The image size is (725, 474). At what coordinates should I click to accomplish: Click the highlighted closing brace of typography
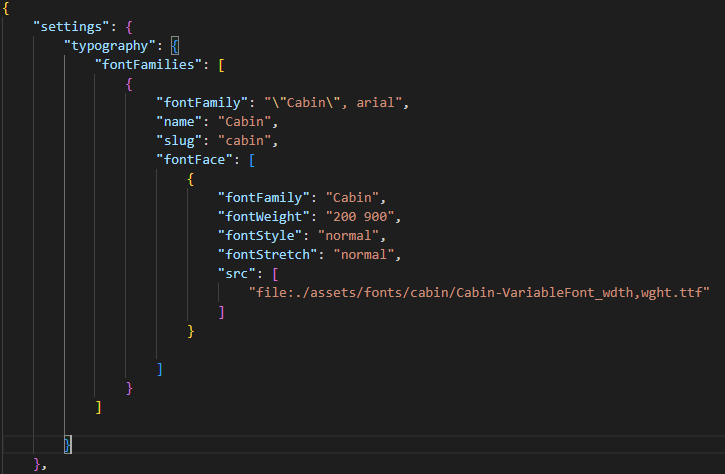point(68,444)
